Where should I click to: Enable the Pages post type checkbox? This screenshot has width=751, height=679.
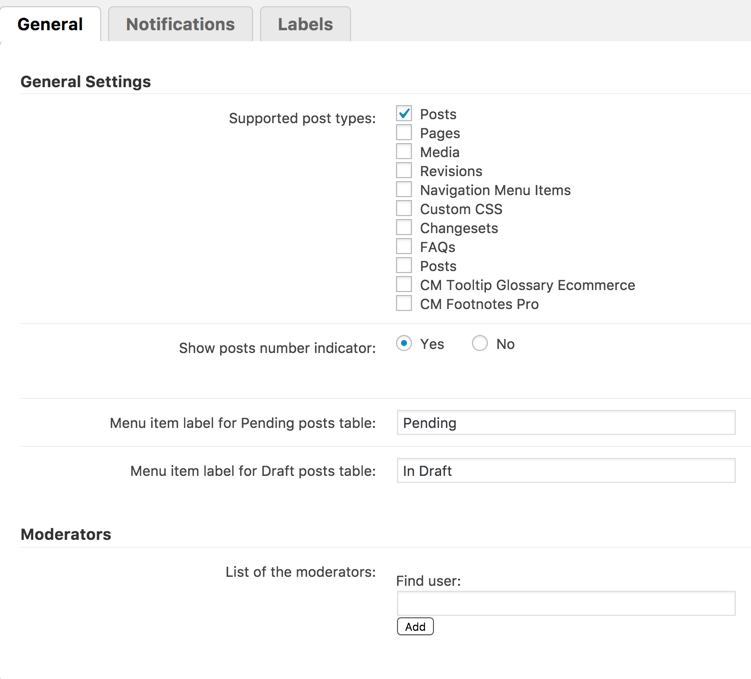click(x=404, y=133)
